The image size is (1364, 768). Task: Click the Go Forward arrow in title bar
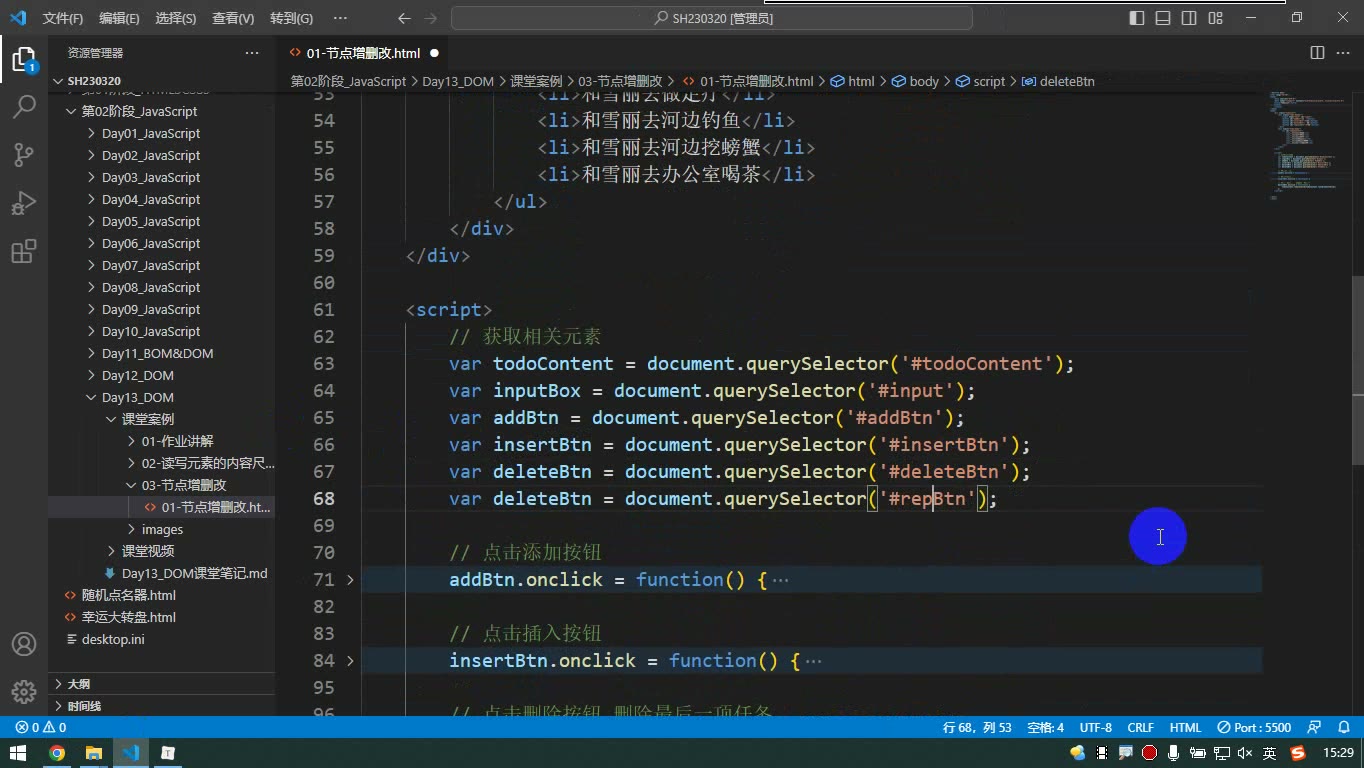point(431,18)
